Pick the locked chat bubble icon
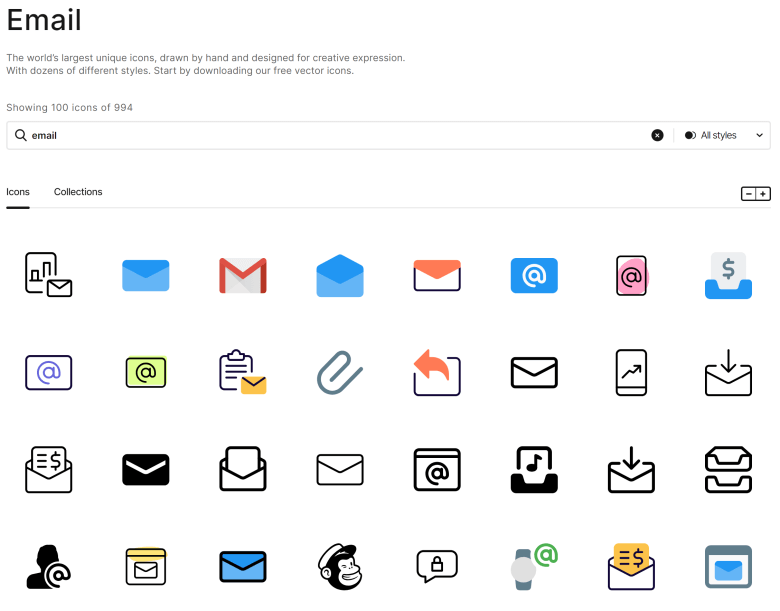The image size is (780, 611). click(437, 566)
